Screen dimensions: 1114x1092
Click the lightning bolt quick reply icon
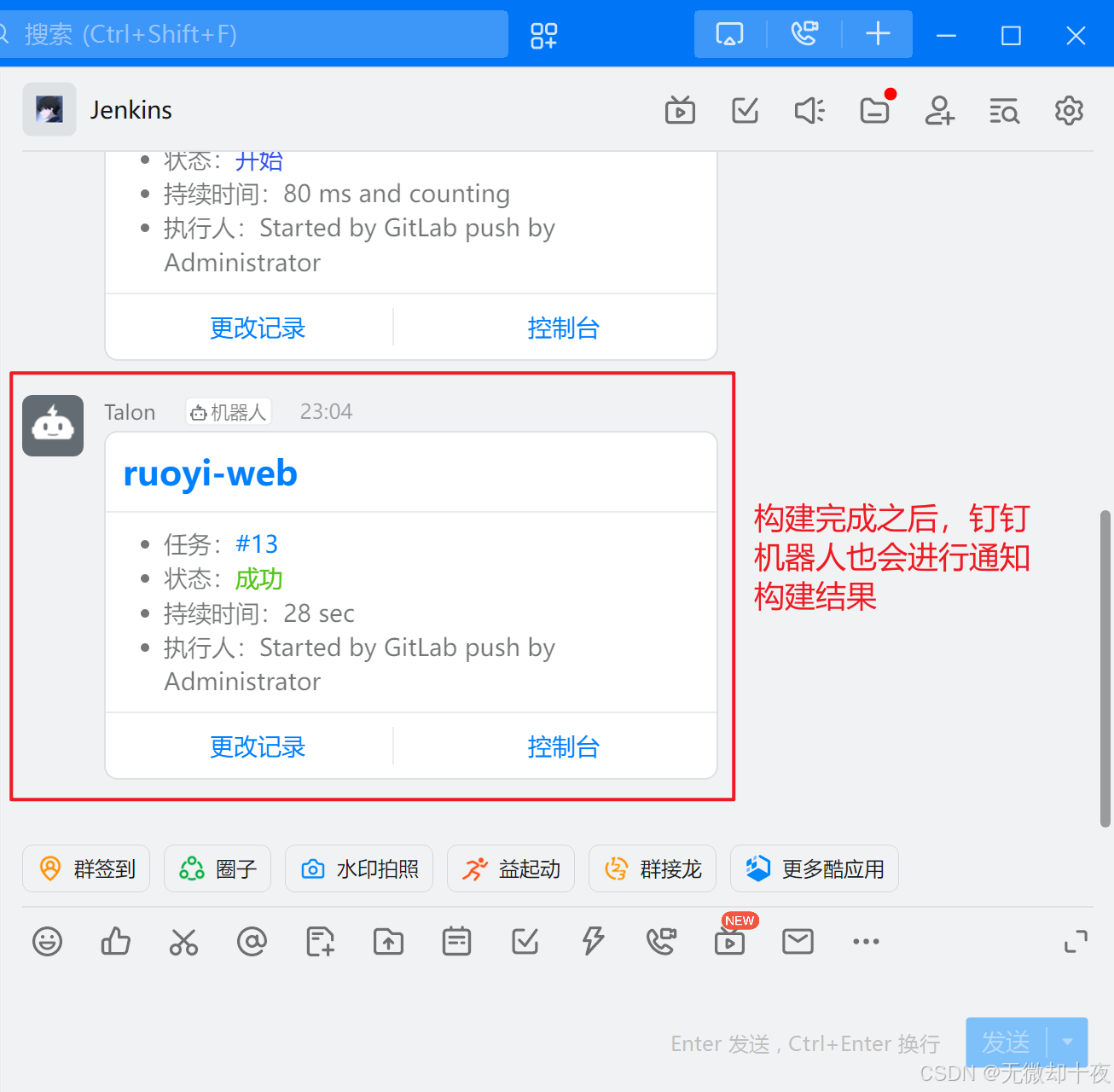pos(593,942)
